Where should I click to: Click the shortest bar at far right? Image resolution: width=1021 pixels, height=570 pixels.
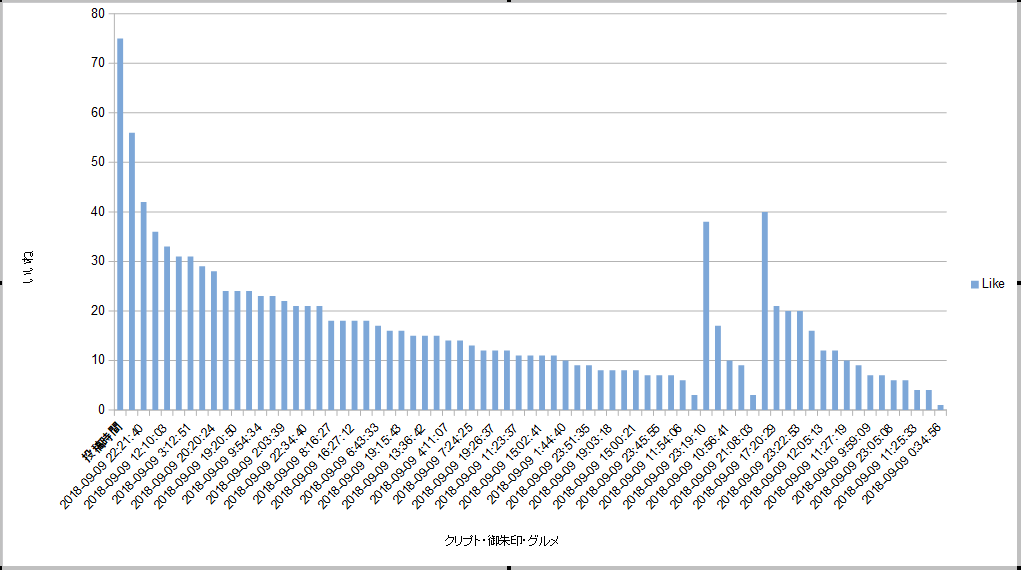click(941, 407)
